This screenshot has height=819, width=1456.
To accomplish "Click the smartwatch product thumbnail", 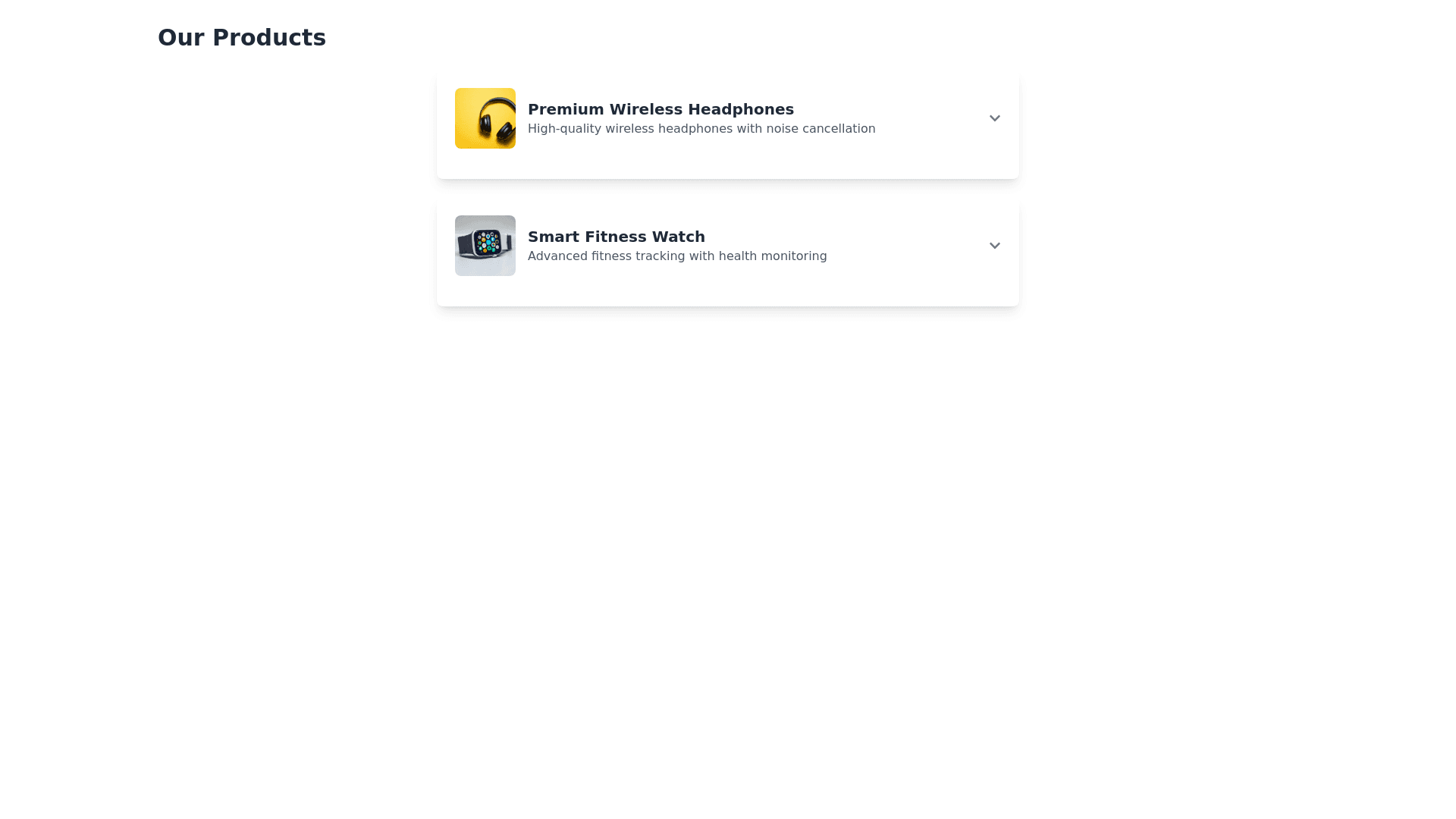I will point(485,246).
